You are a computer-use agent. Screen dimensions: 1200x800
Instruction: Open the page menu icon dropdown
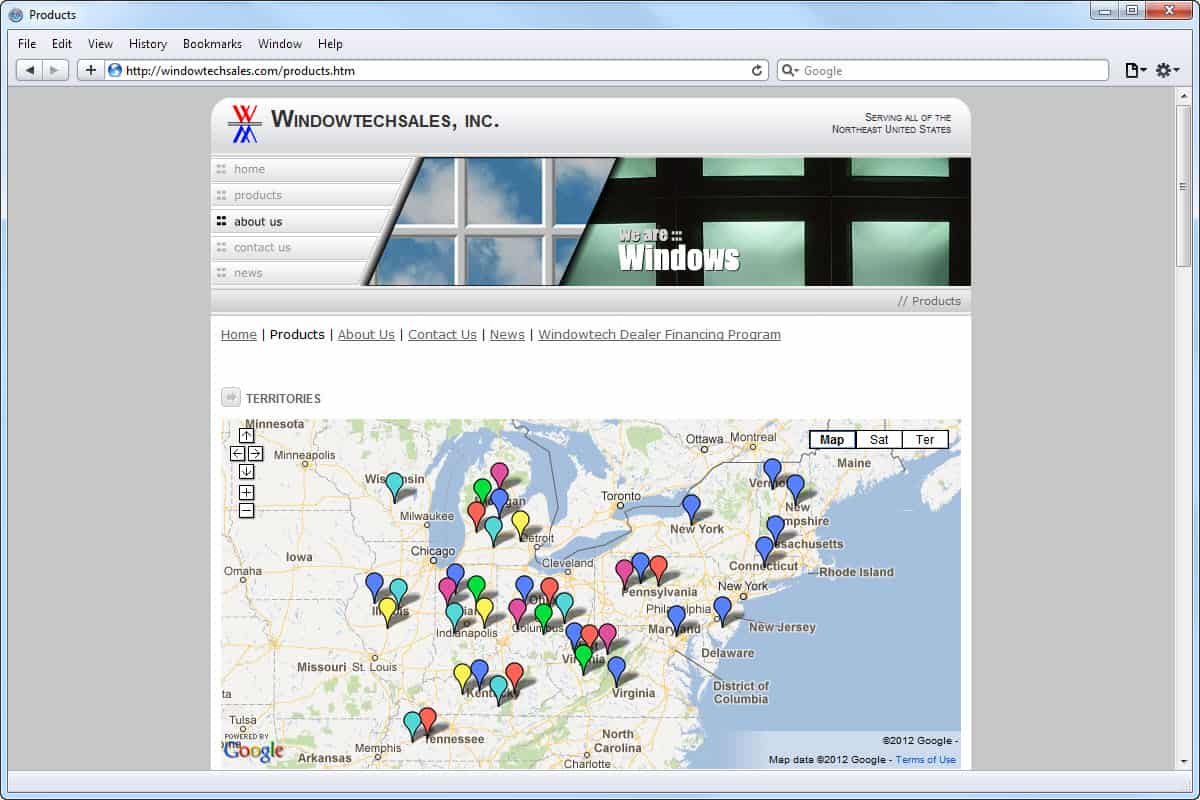1136,70
